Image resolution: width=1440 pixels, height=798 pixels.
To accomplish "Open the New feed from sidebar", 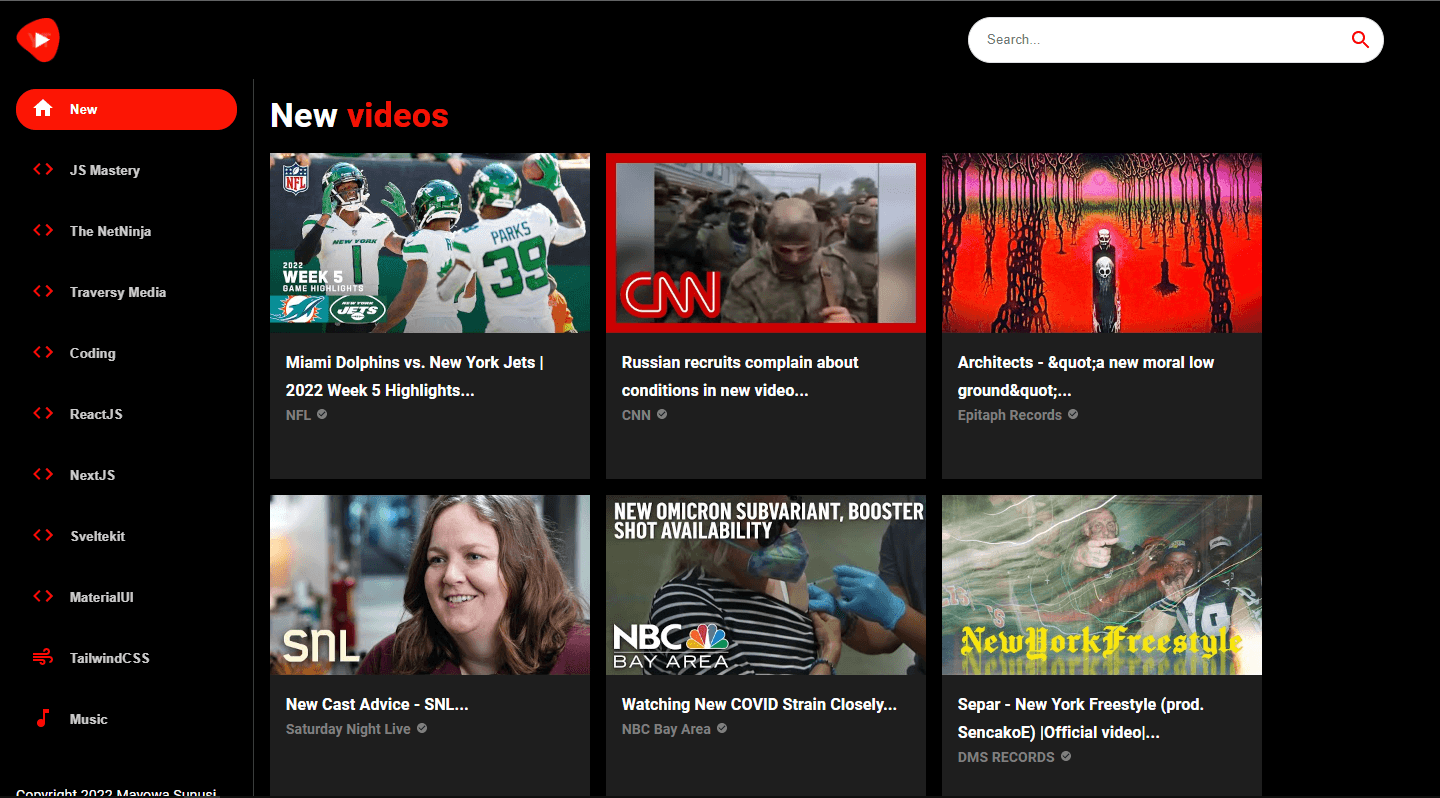I will [x=82, y=108].
